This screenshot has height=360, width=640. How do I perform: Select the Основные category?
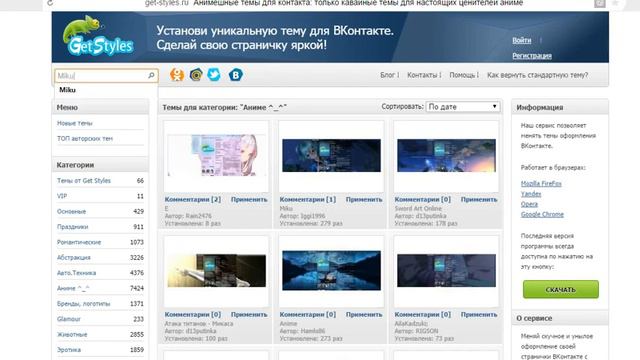(71, 211)
